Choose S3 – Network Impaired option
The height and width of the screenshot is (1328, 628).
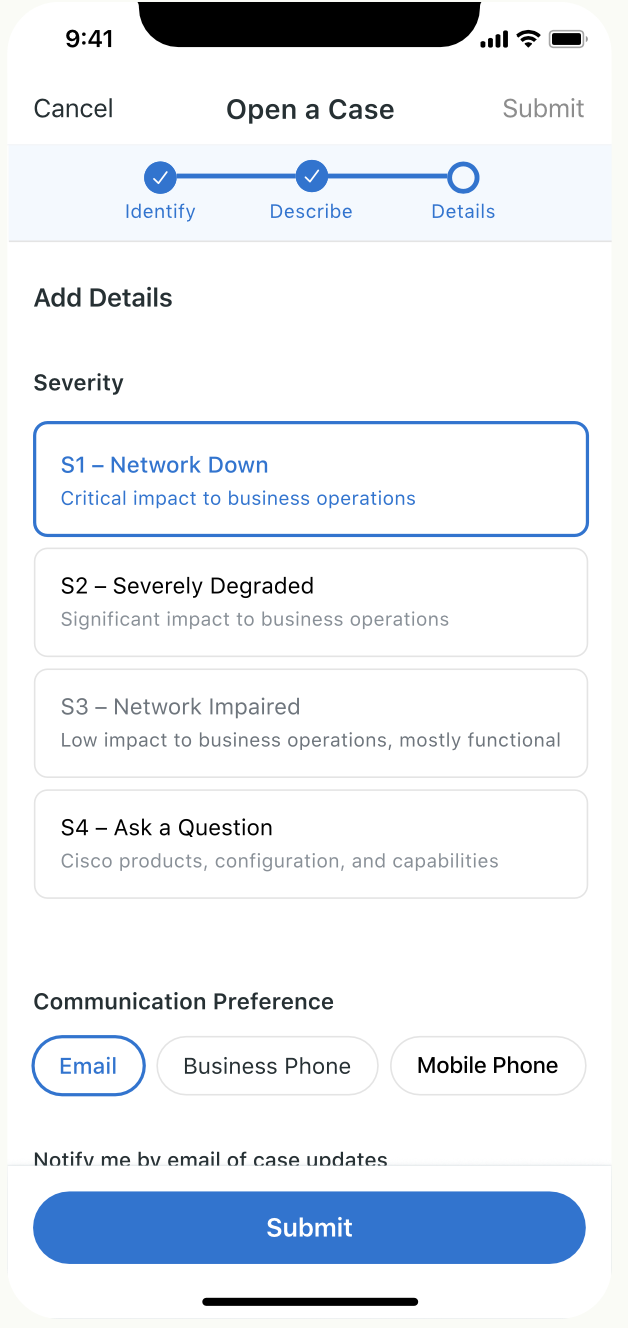tap(311, 723)
